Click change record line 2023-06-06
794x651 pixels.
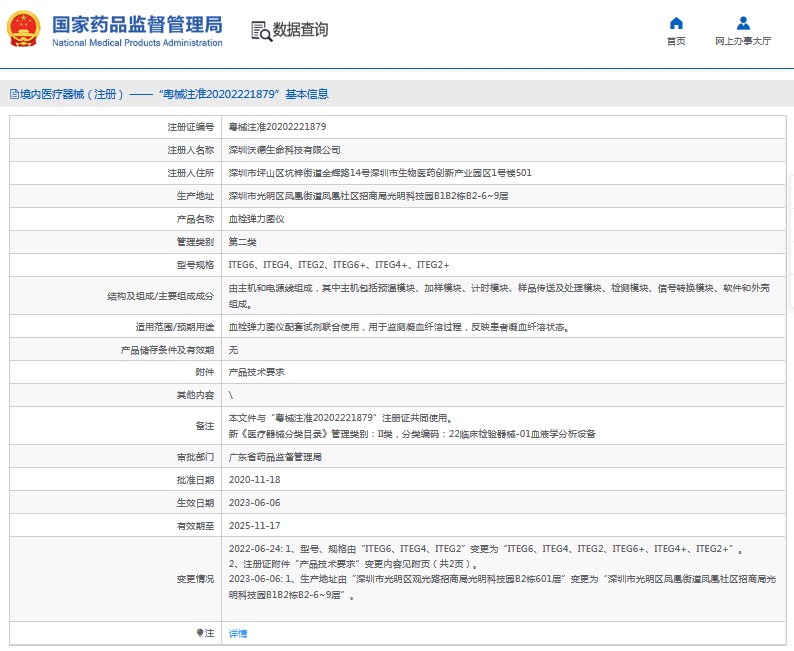(x=502, y=587)
